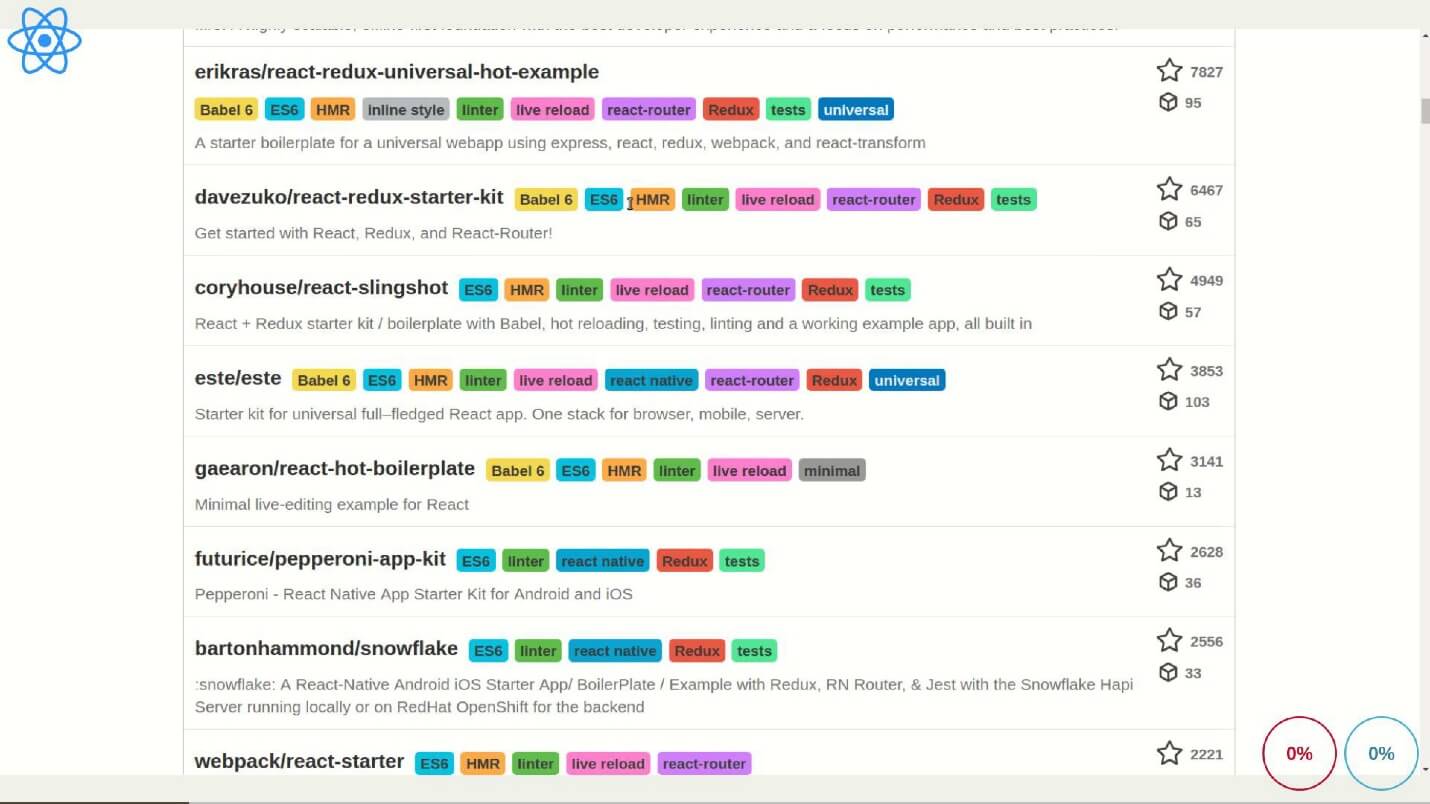Star the bartonhammond/snowflake repo
This screenshot has width=1430, height=804.
[1169, 640]
